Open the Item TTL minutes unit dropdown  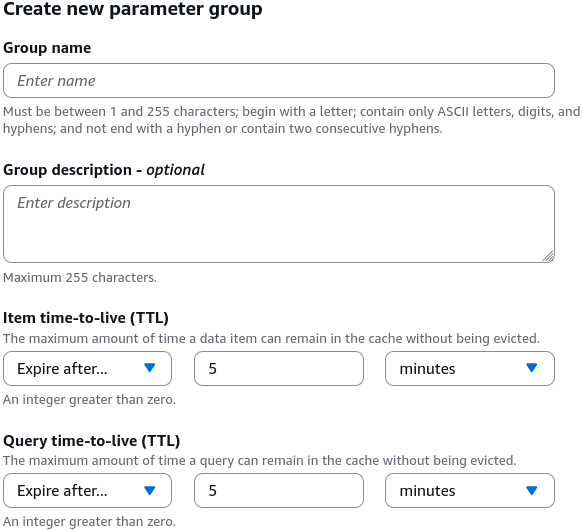point(470,369)
